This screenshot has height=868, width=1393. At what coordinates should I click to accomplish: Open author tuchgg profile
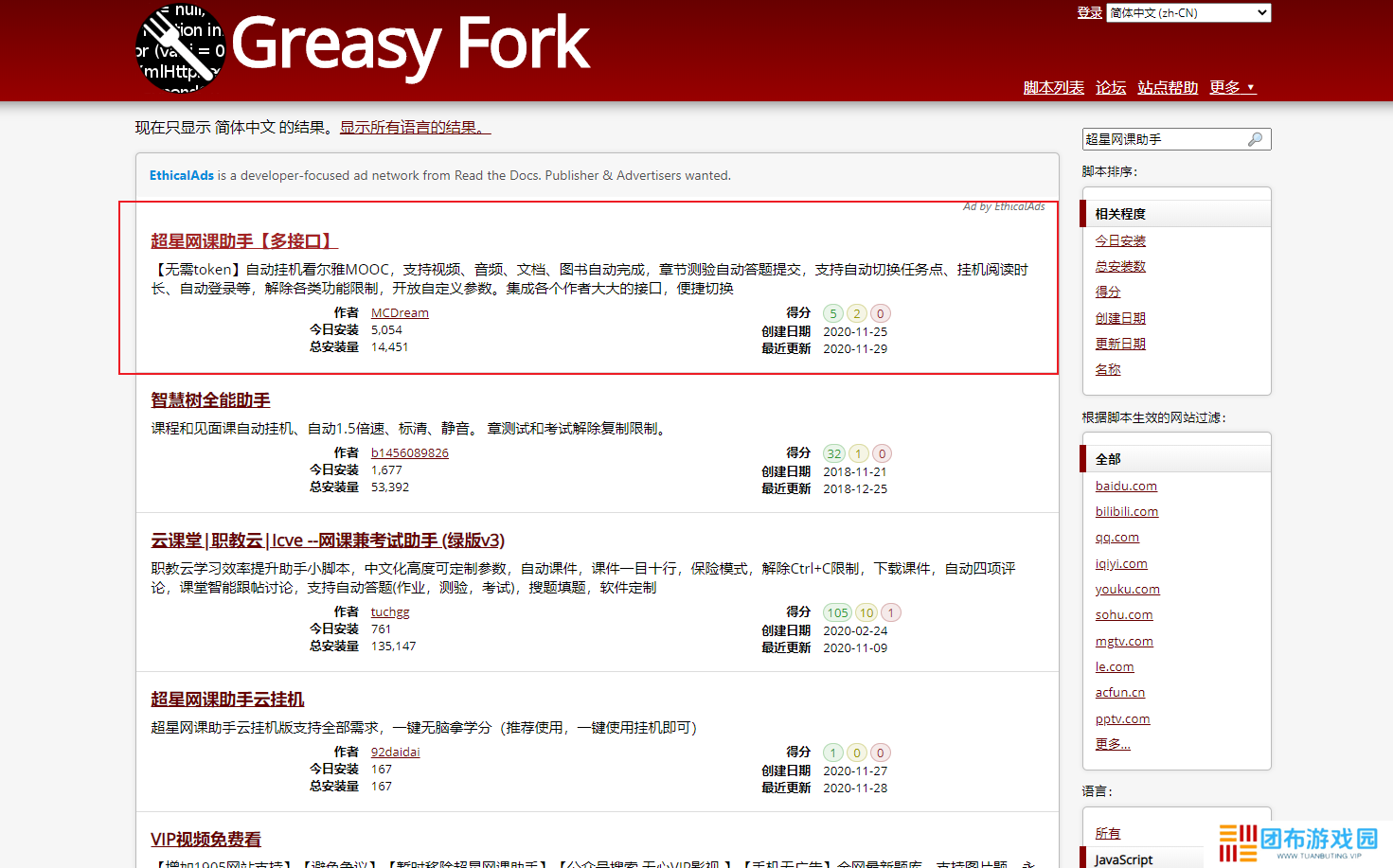[390, 611]
